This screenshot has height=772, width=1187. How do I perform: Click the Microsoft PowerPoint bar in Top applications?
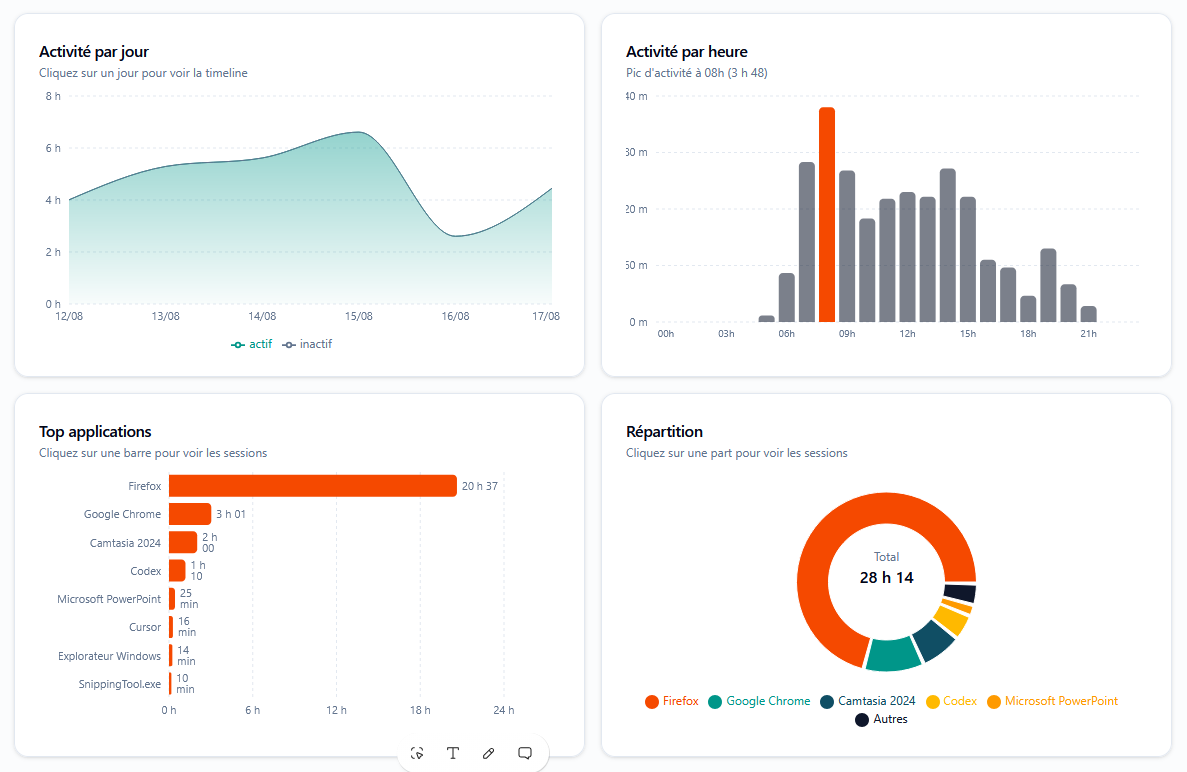[172, 599]
